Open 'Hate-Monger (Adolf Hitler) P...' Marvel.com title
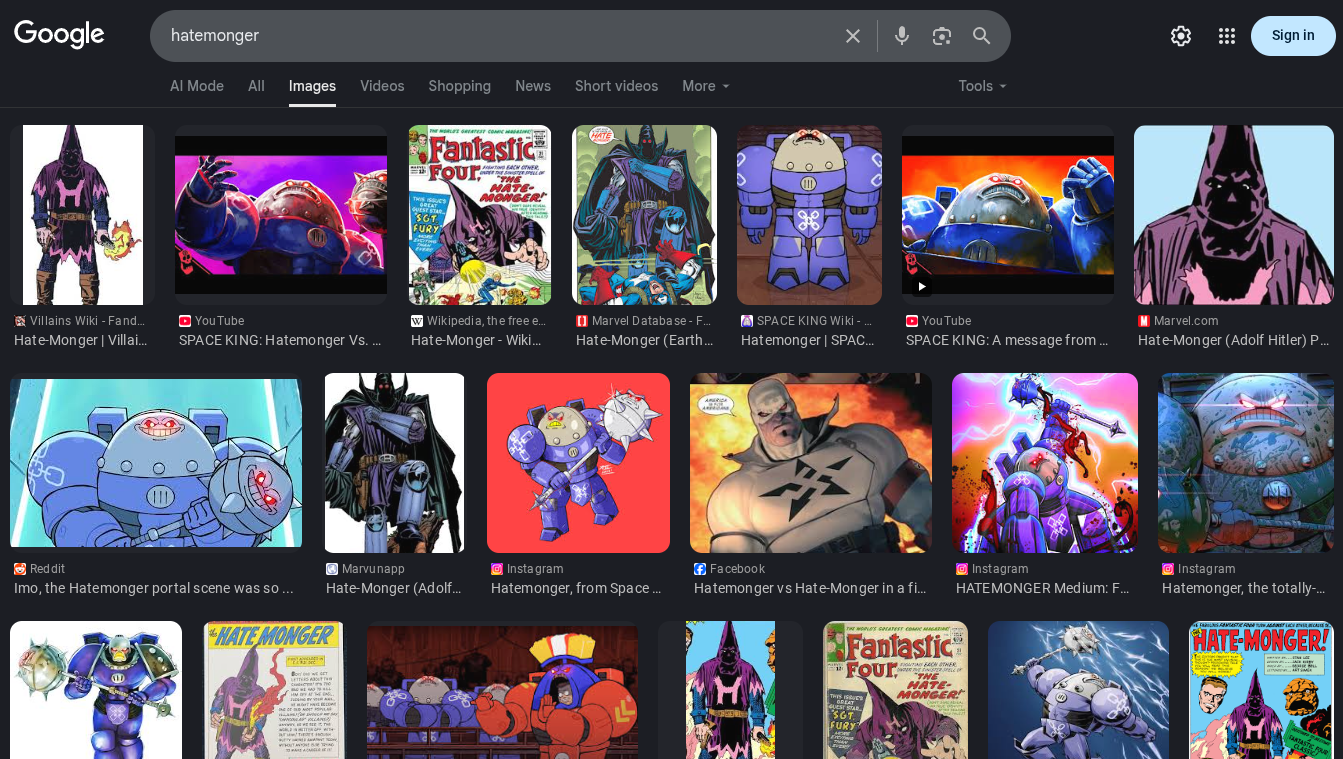Screen dimensions: 1343x759 (1234, 340)
